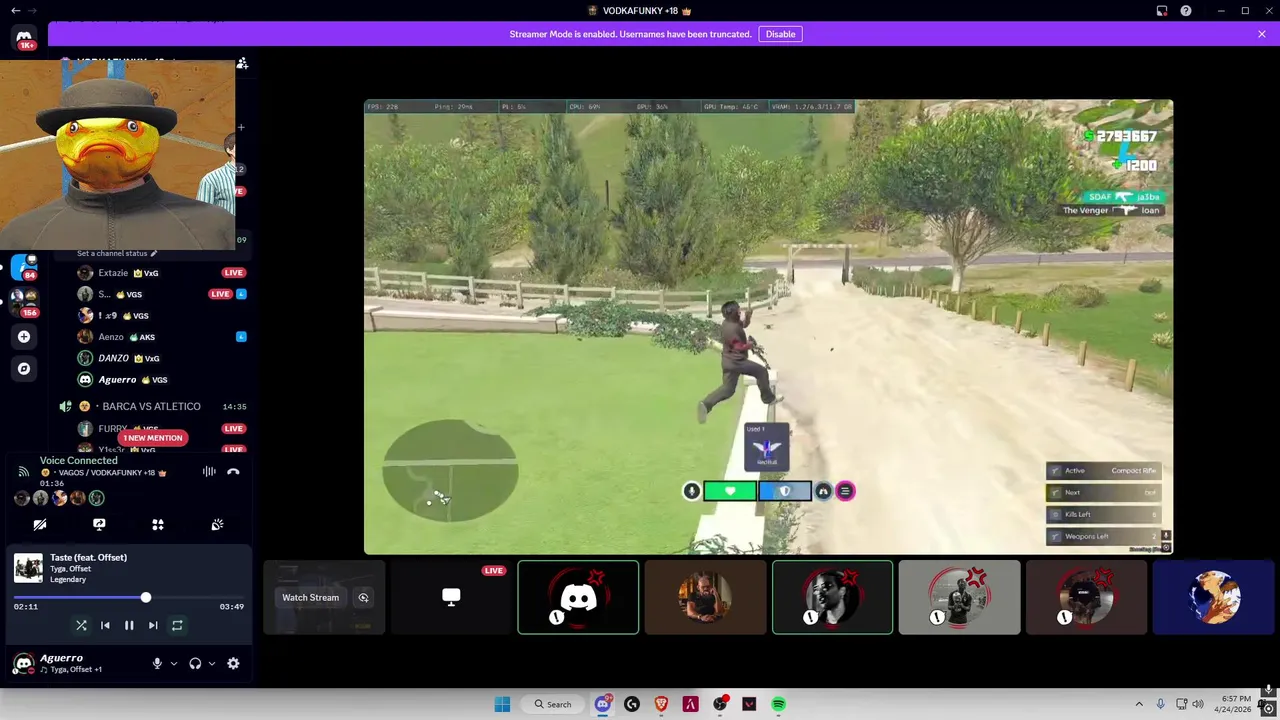Share your screen from the voice panel

[x=99, y=524]
